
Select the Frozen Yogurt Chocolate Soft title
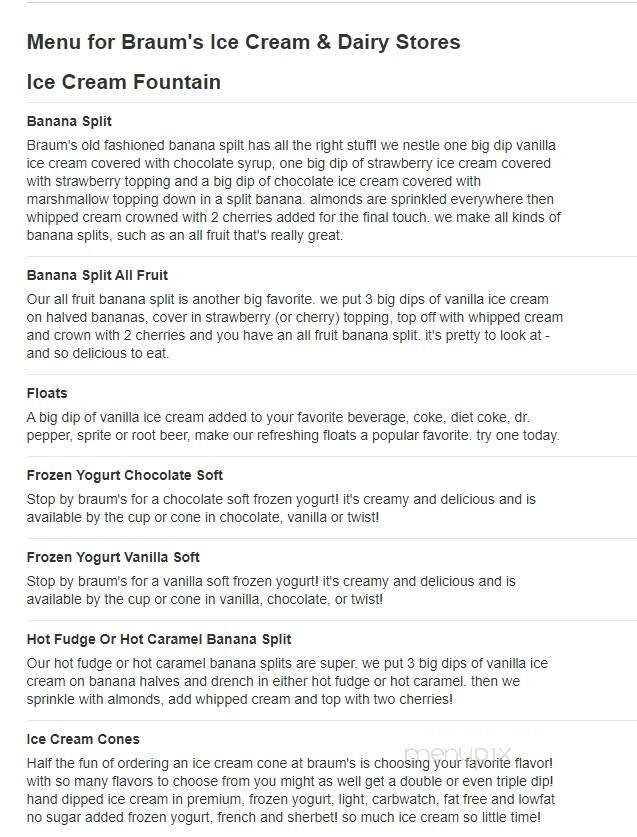pyautogui.click(x=125, y=475)
